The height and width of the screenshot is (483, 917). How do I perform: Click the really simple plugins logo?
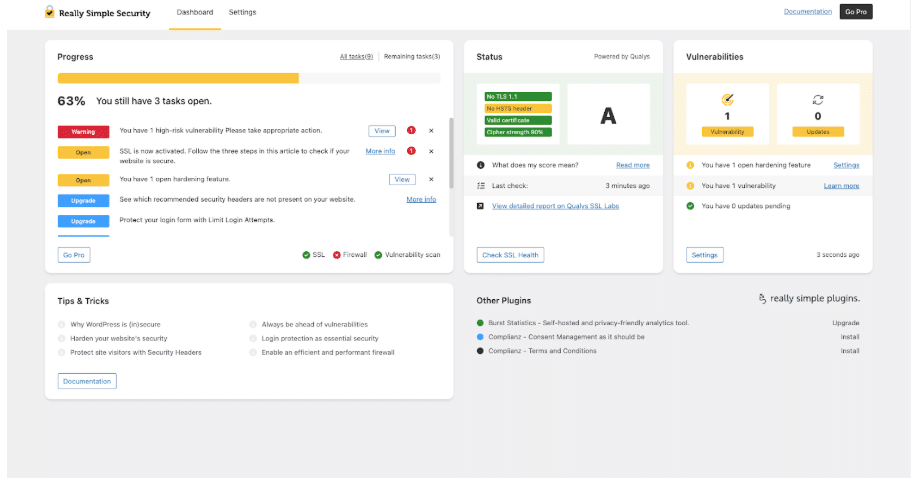coord(809,298)
